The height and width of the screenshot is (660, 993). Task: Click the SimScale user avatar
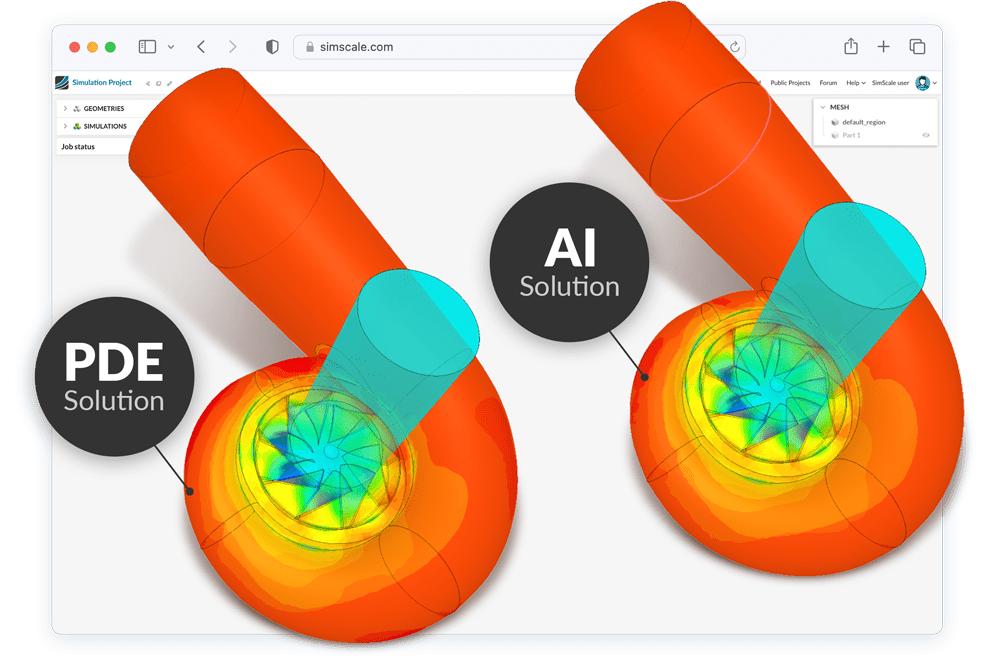[x=922, y=83]
